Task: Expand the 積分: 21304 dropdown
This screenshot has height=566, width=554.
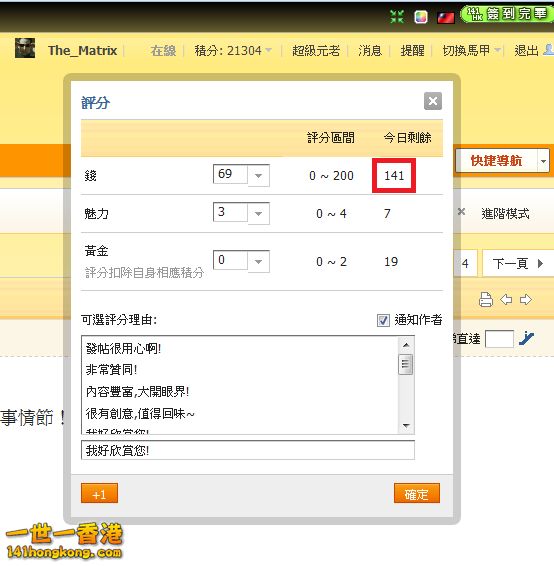Action: (233, 51)
